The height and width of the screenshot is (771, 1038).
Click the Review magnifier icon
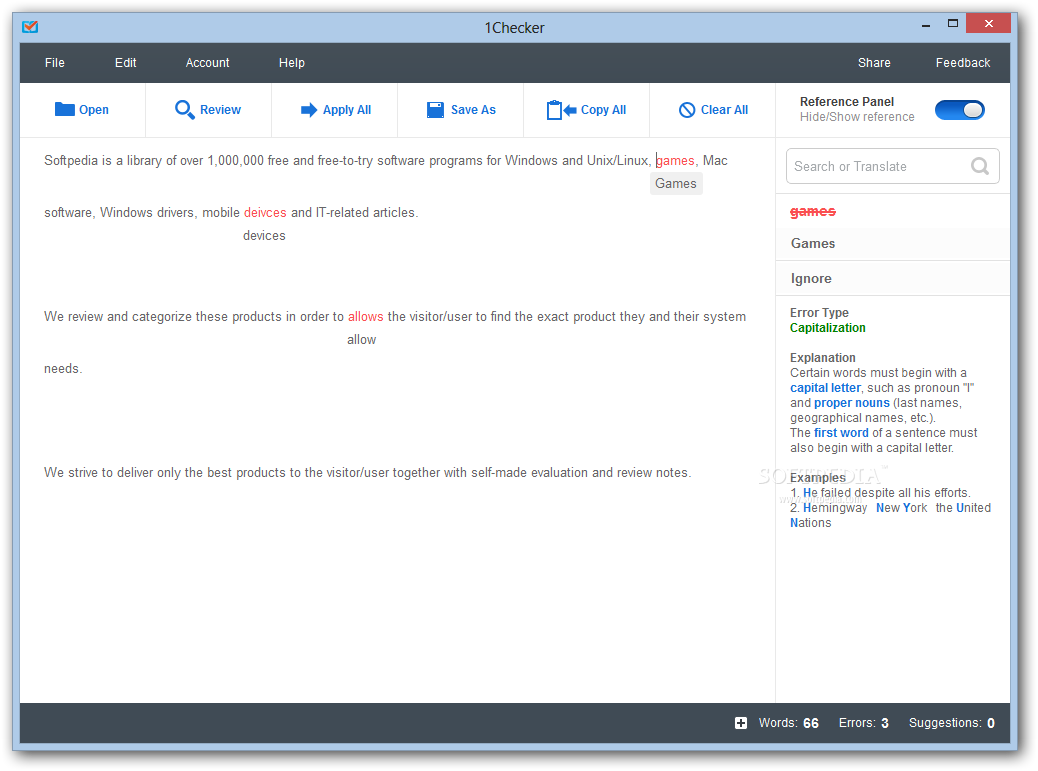[184, 109]
